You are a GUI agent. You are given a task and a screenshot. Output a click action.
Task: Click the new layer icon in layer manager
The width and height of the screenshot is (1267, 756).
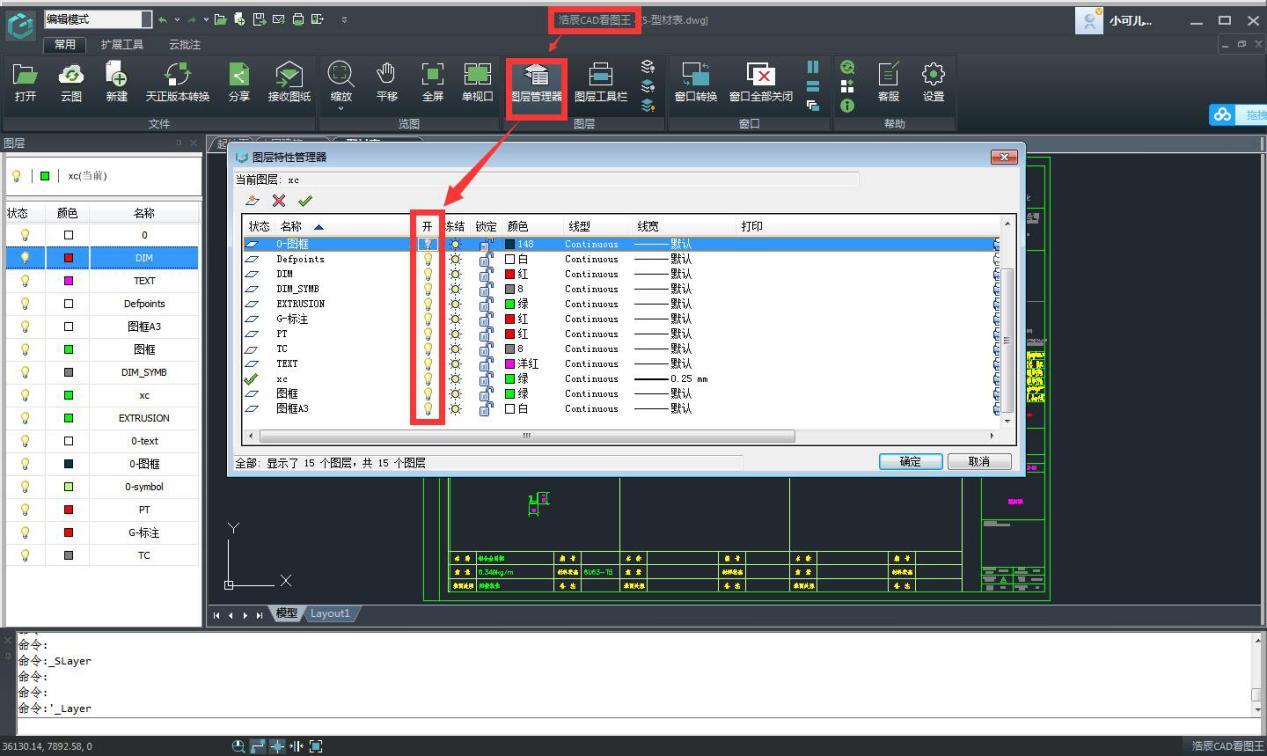[253, 200]
